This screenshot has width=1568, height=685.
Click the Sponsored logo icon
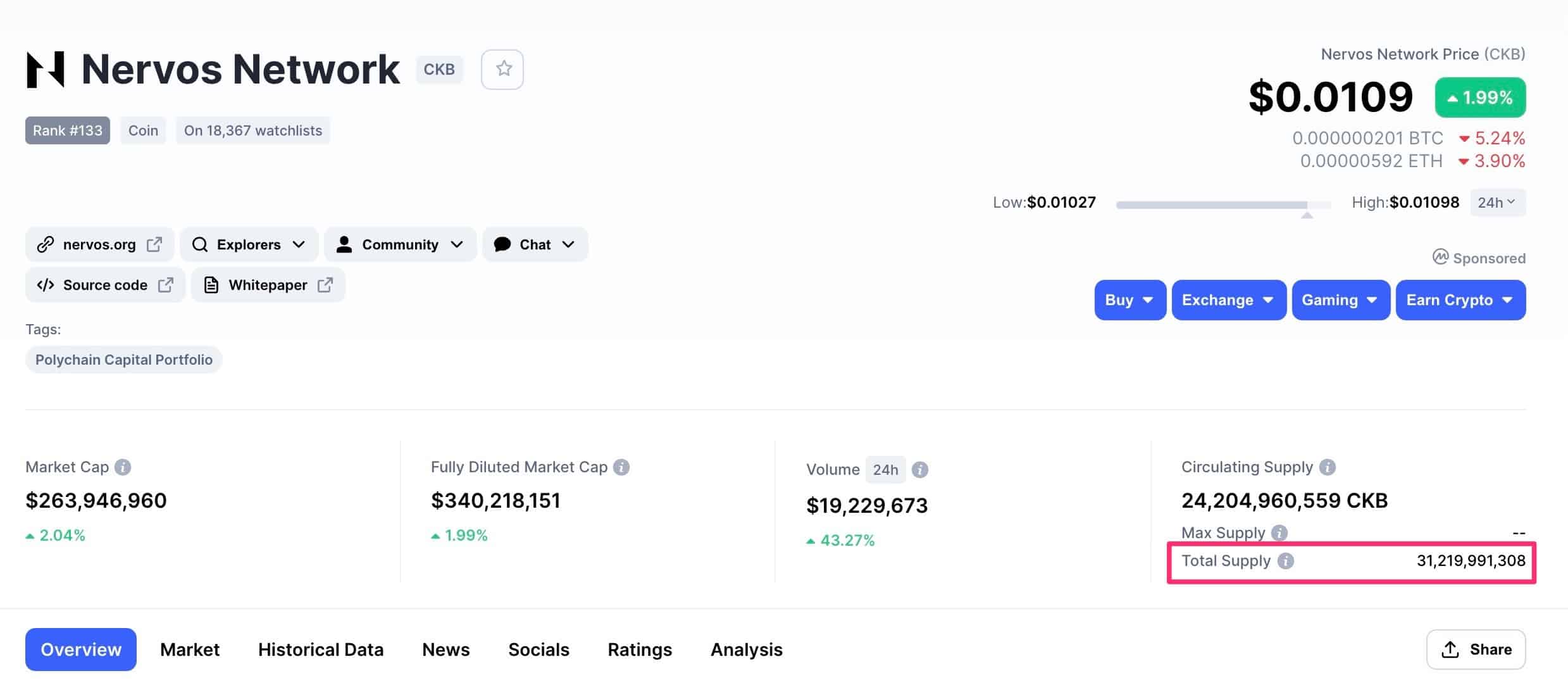pos(1440,257)
